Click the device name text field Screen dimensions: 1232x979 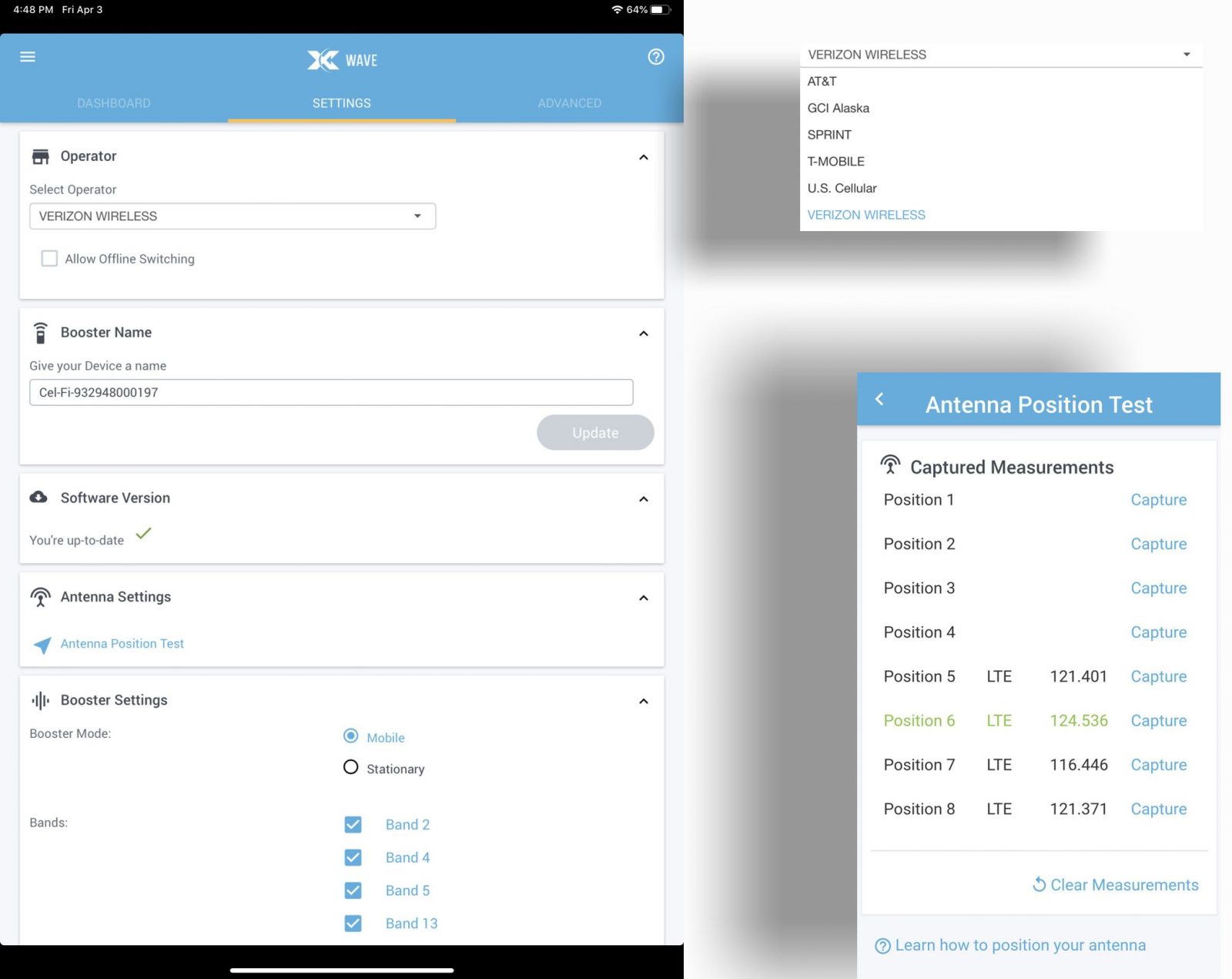[331, 393]
